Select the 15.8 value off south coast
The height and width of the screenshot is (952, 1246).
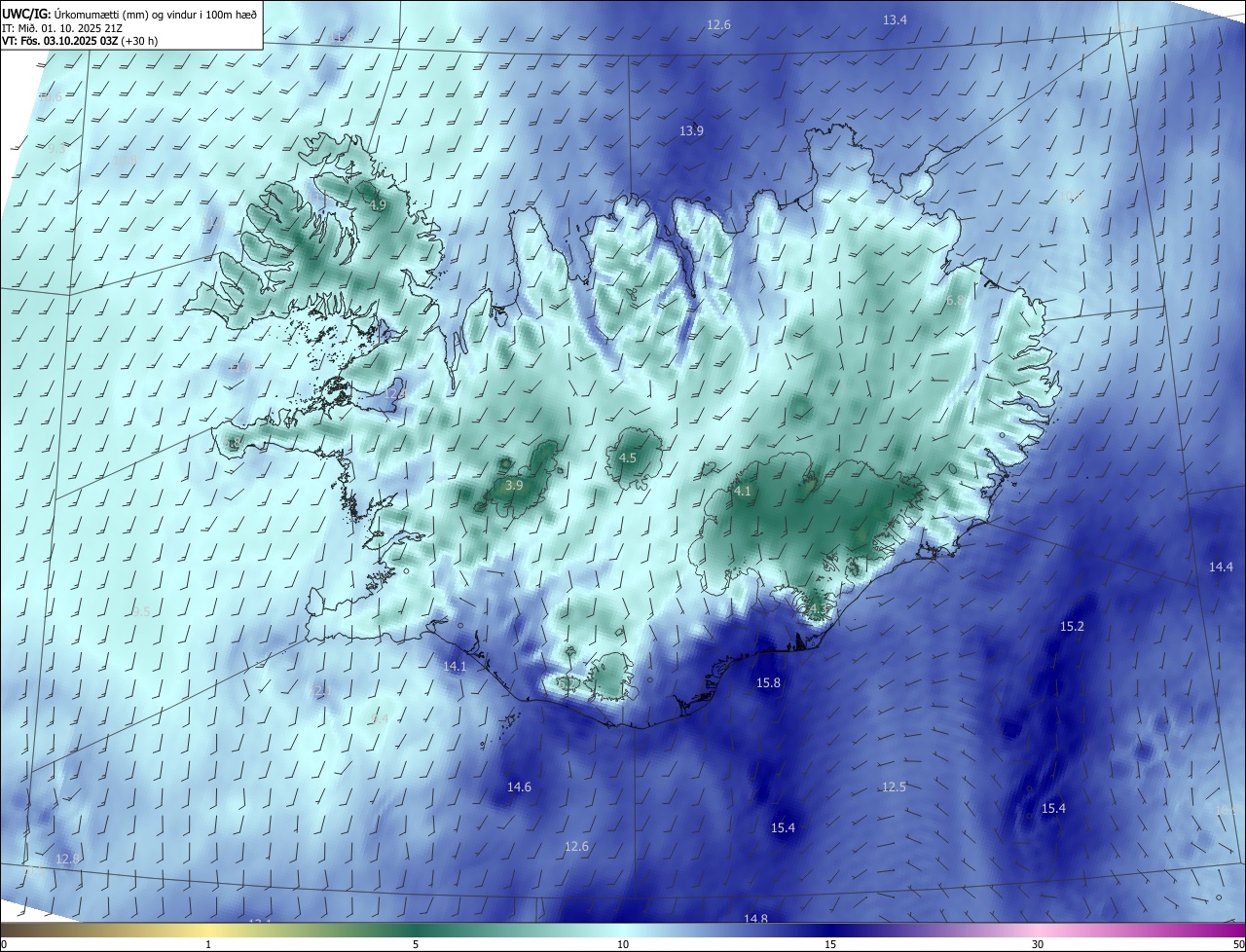tap(769, 683)
